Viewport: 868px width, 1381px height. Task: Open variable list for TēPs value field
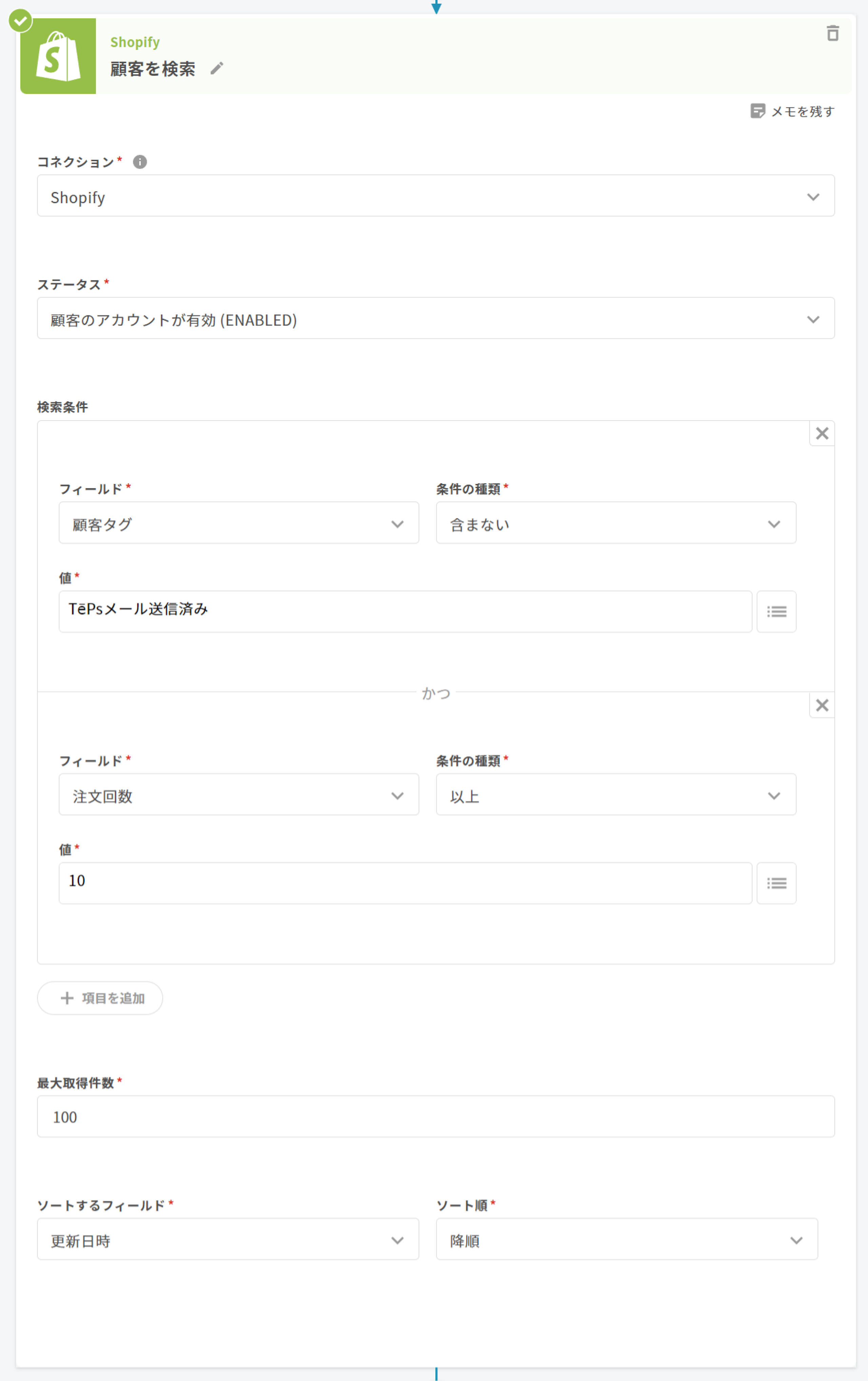776,612
